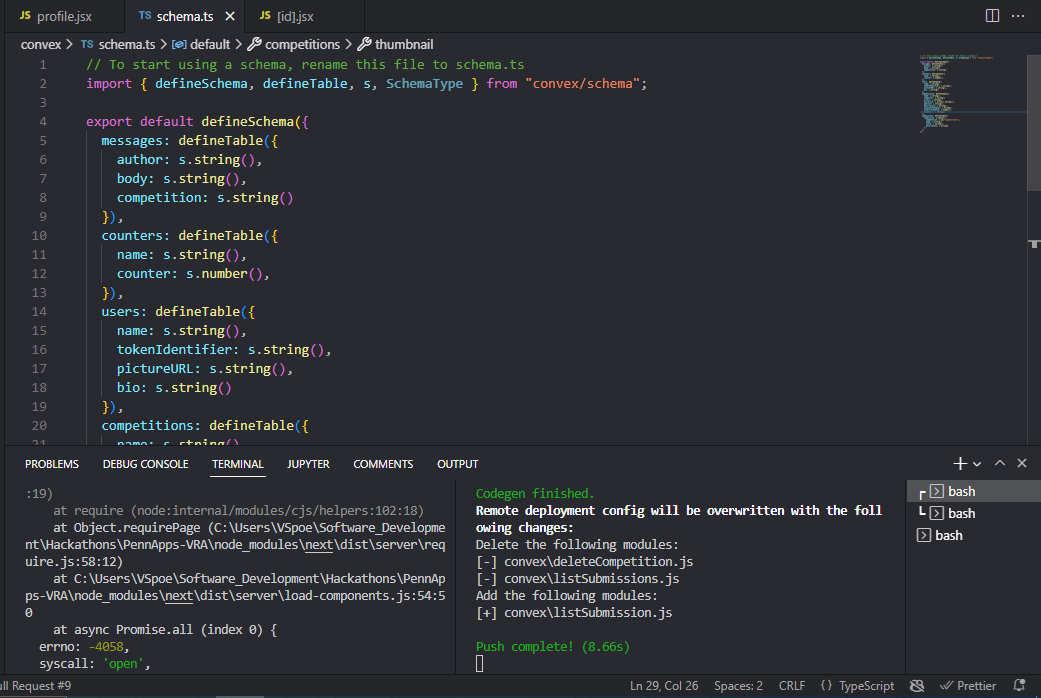Click the terminal cursor prompt in right pane
The height and width of the screenshot is (698, 1041).
[480, 663]
